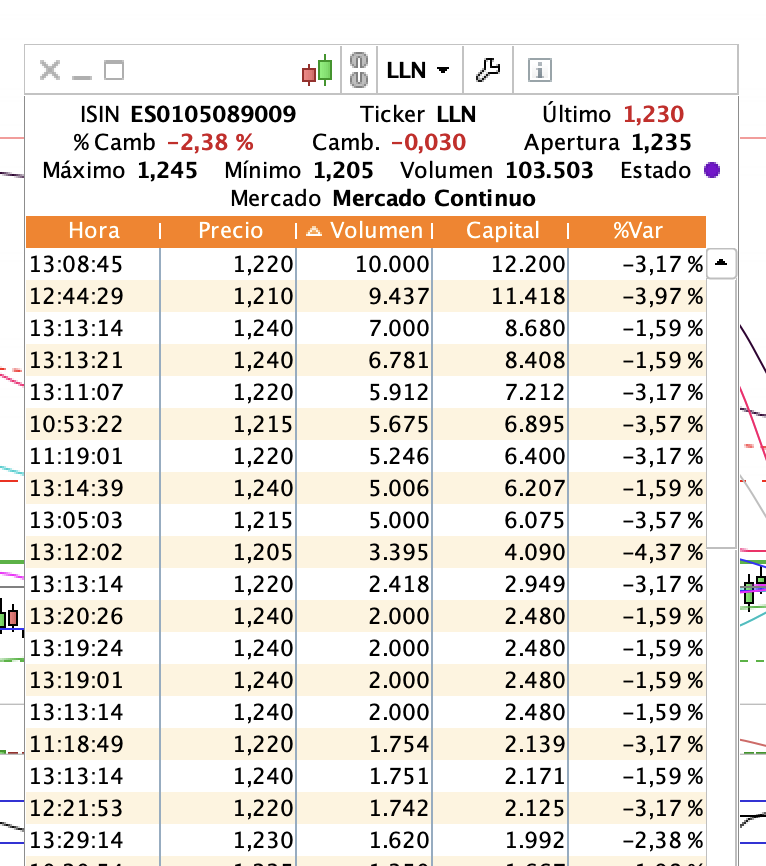The image size is (766, 866).
Task: Sort table by Hora column header
Action: pos(93,231)
